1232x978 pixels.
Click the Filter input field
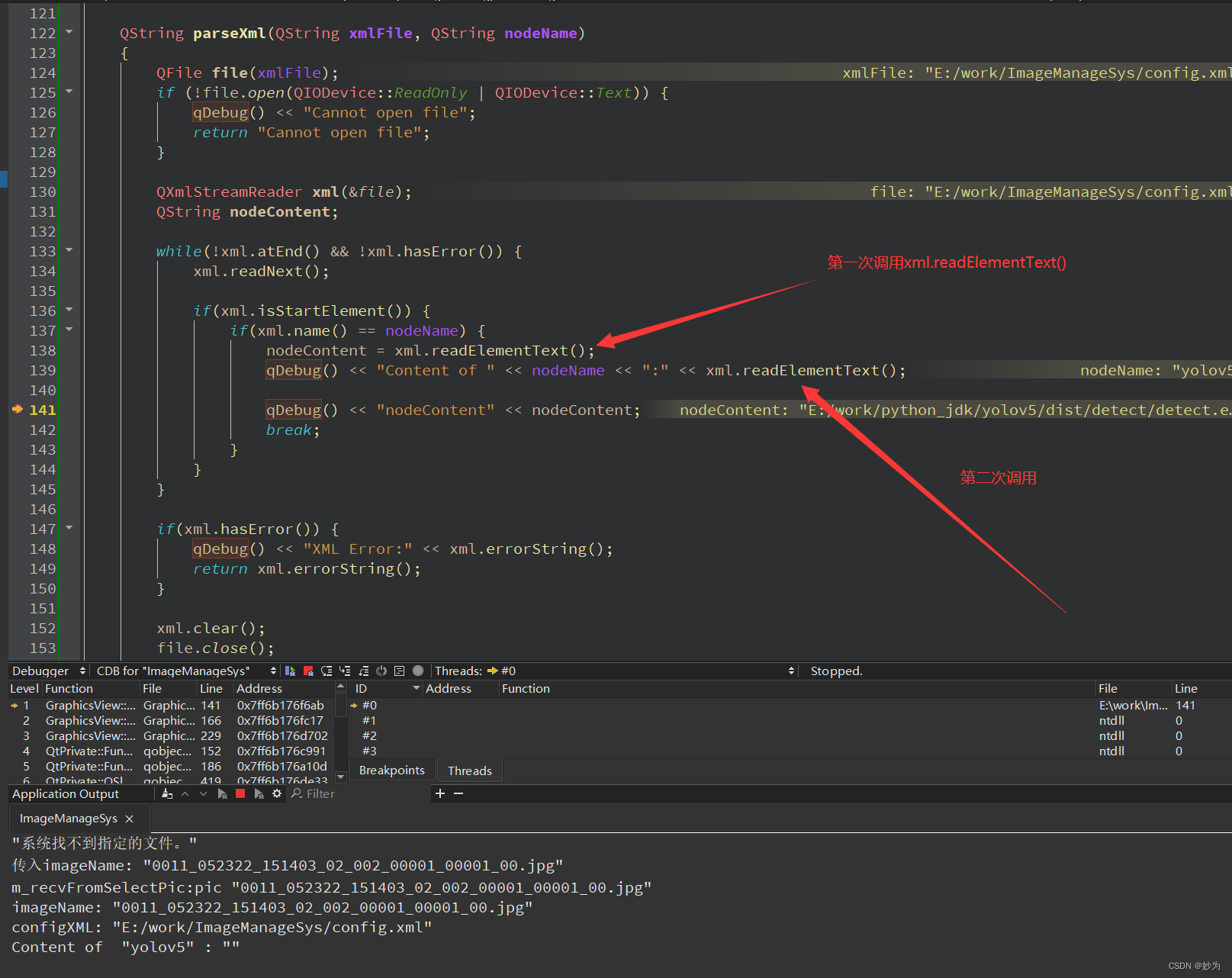click(x=320, y=793)
